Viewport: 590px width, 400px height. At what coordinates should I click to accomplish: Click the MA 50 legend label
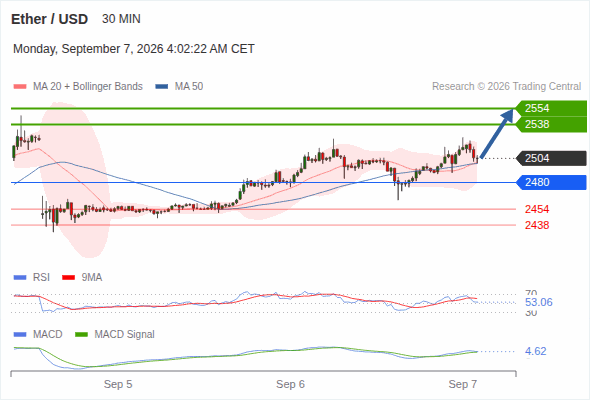[x=189, y=87]
